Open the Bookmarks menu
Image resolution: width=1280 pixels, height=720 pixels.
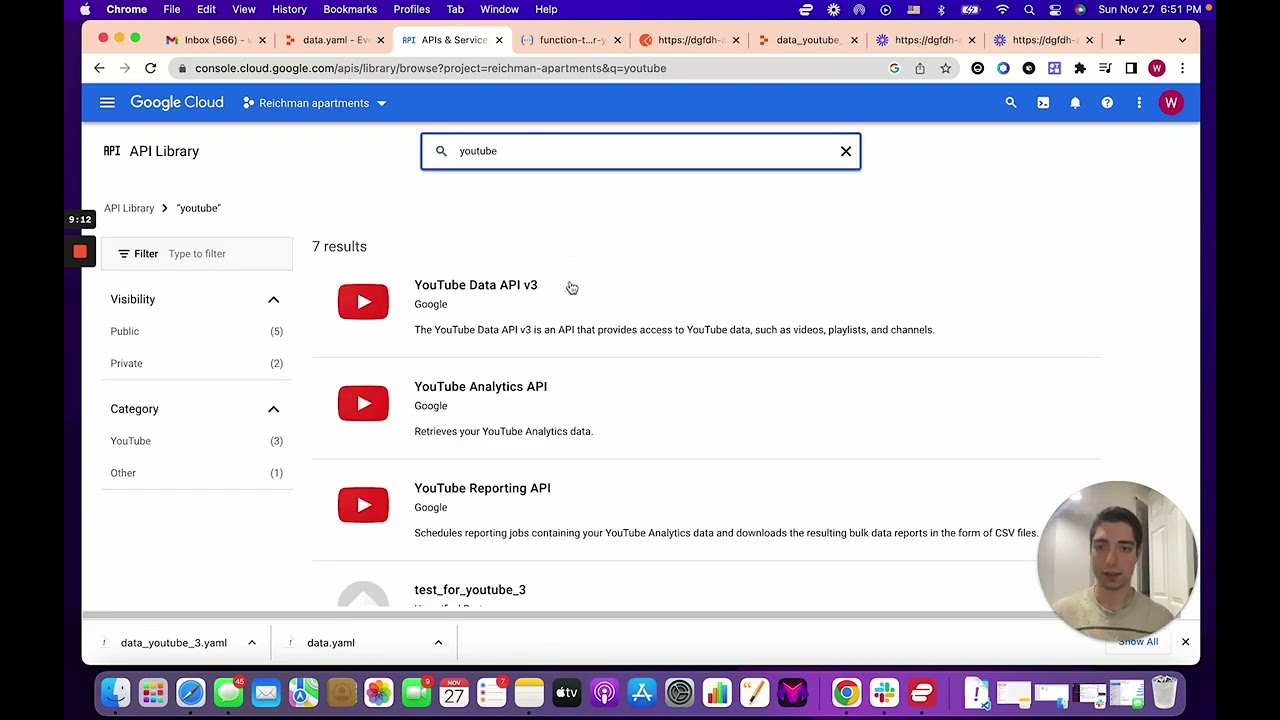pyautogui.click(x=350, y=9)
